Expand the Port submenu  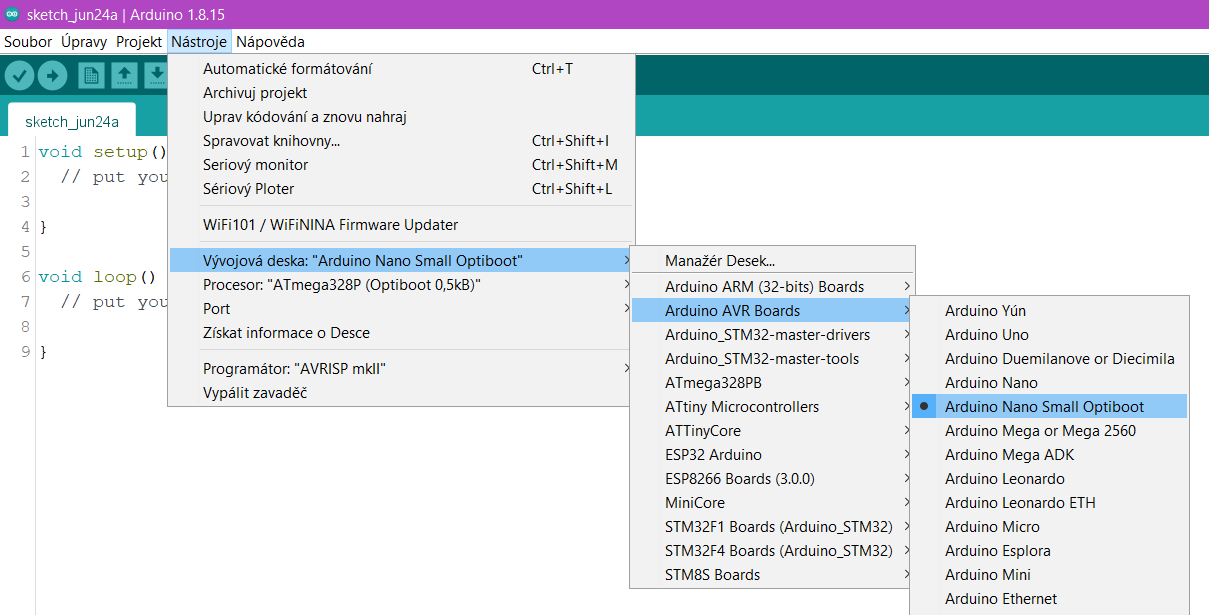401,309
